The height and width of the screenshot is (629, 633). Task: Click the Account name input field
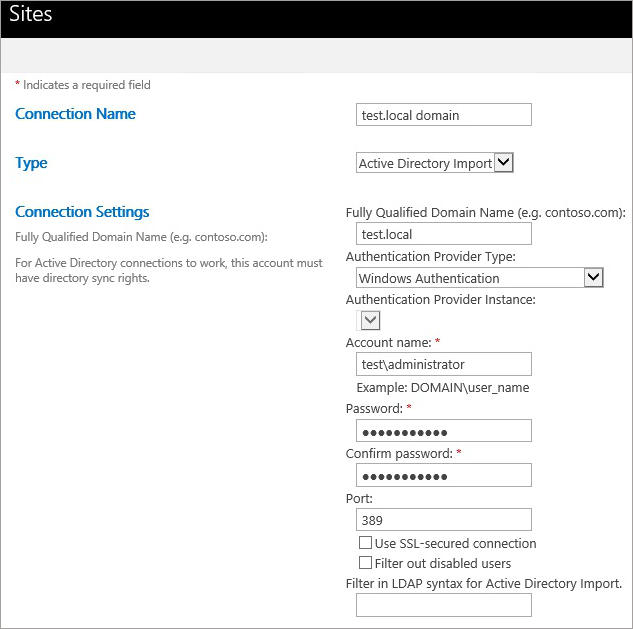pyautogui.click(x=444, y=364)
